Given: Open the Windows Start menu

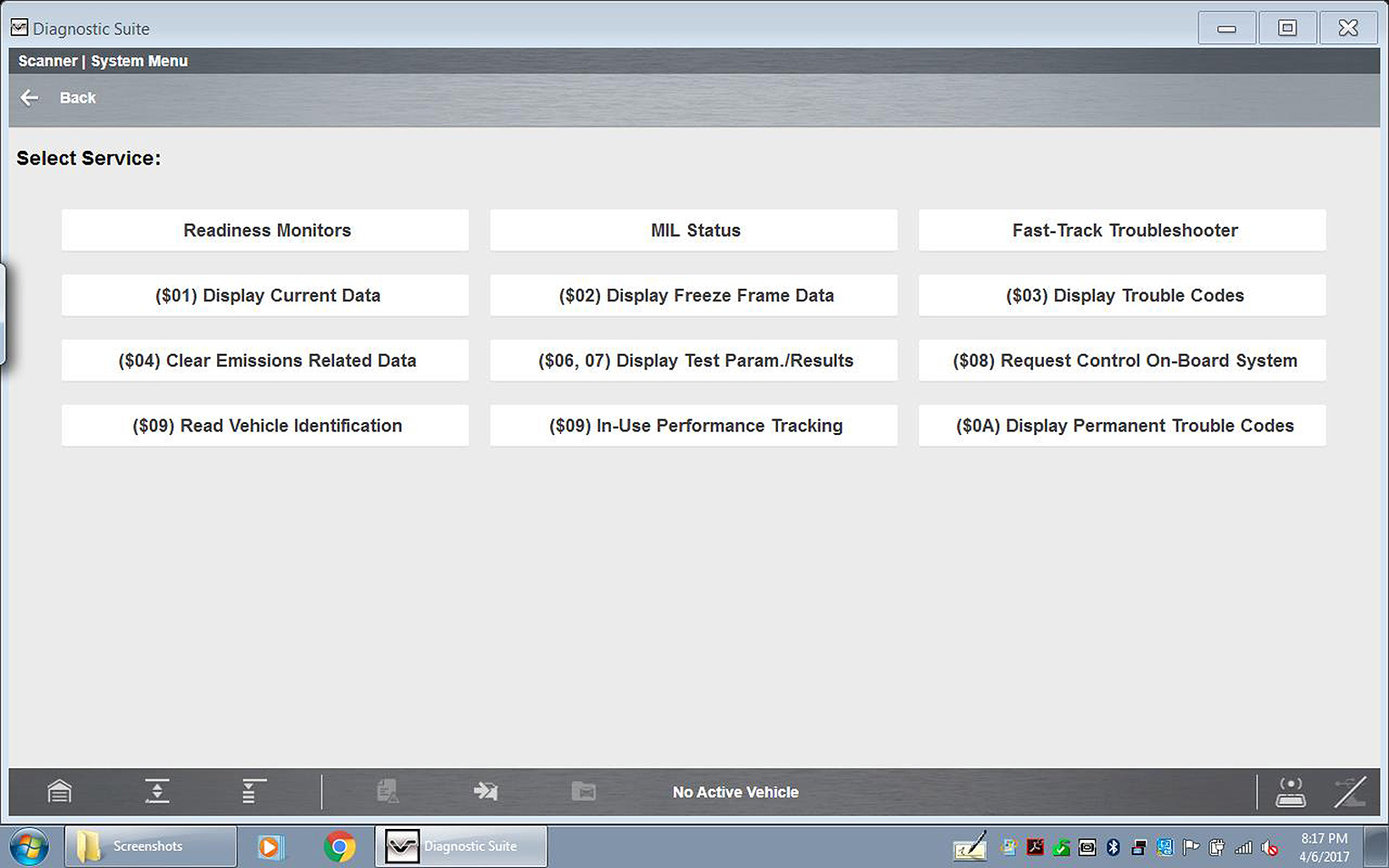Looking at the screenshot, I should (28, 846).
